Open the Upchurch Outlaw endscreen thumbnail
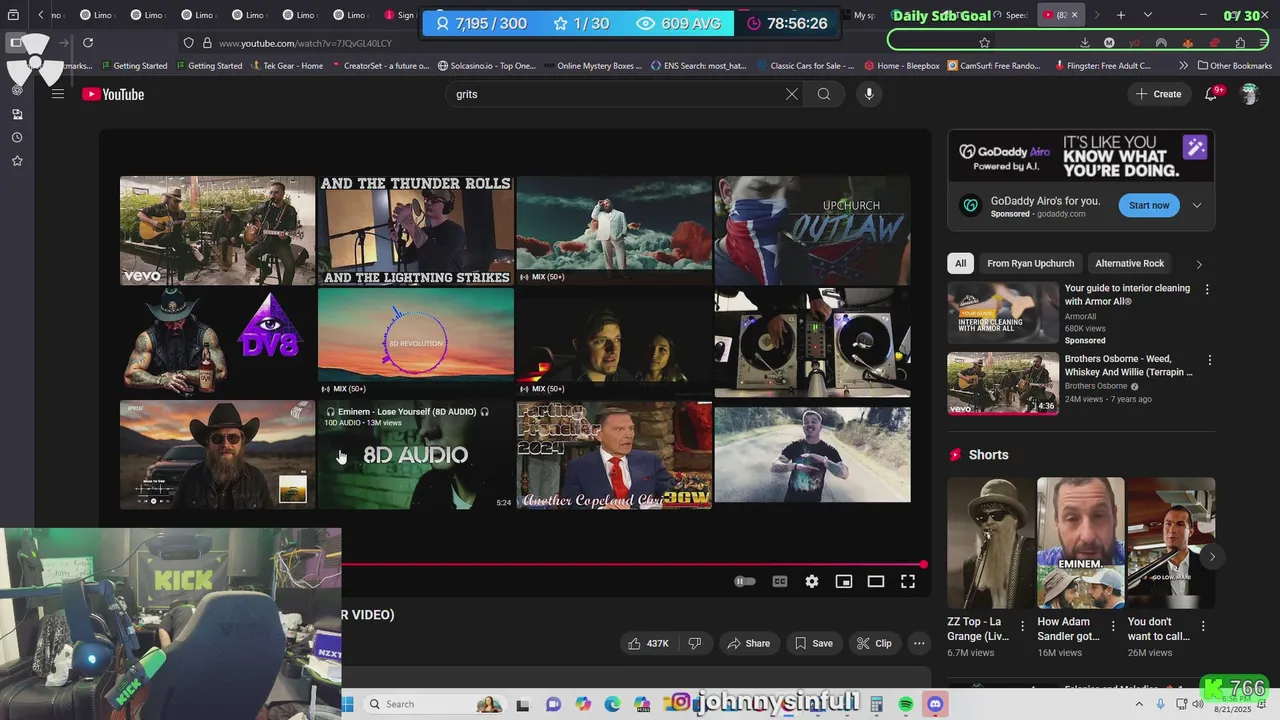 pyautogui.click(x=812, y=231)
